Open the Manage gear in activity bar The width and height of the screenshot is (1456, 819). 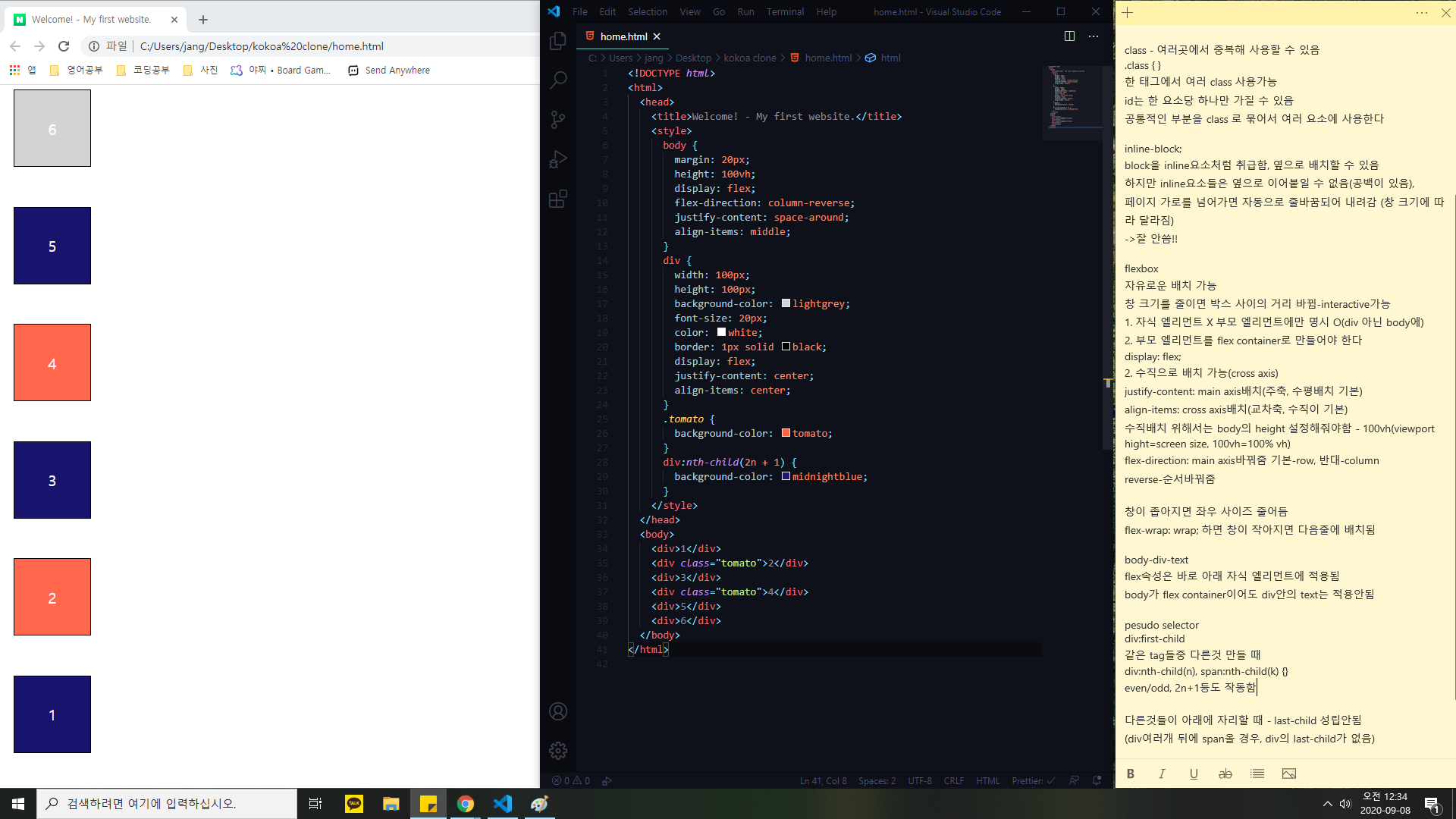point(558,751)
